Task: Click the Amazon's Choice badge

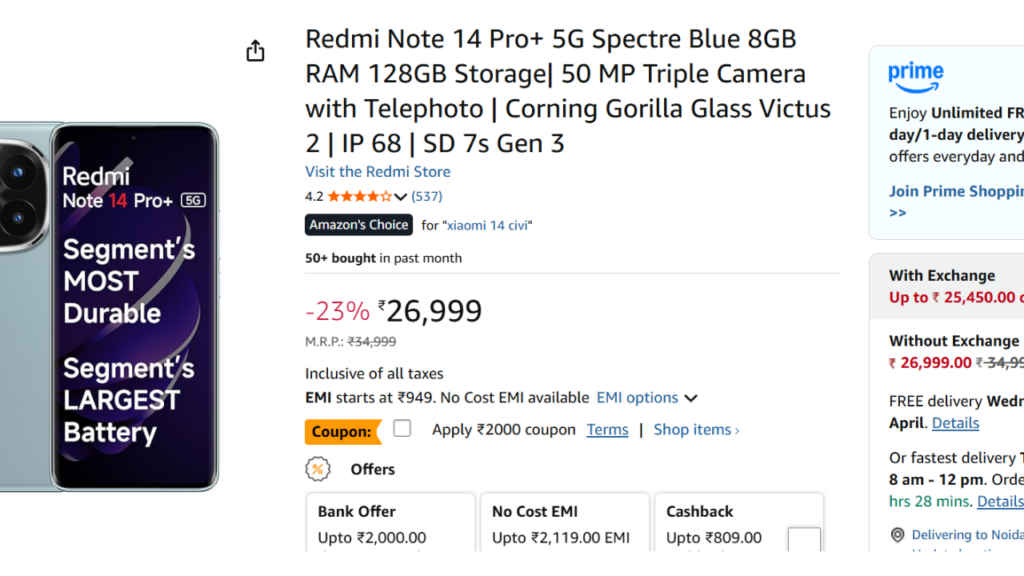Action: (x=359, y=225)
